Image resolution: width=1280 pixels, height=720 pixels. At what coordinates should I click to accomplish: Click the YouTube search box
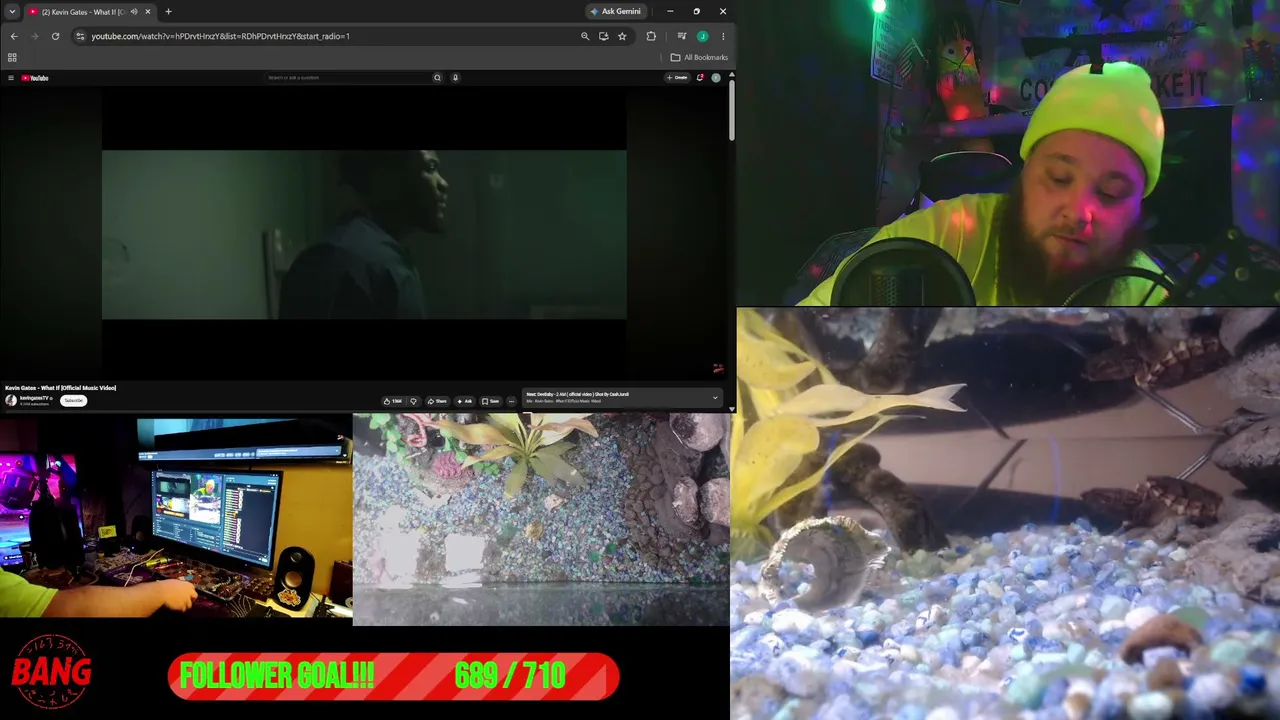coord(347,78)
